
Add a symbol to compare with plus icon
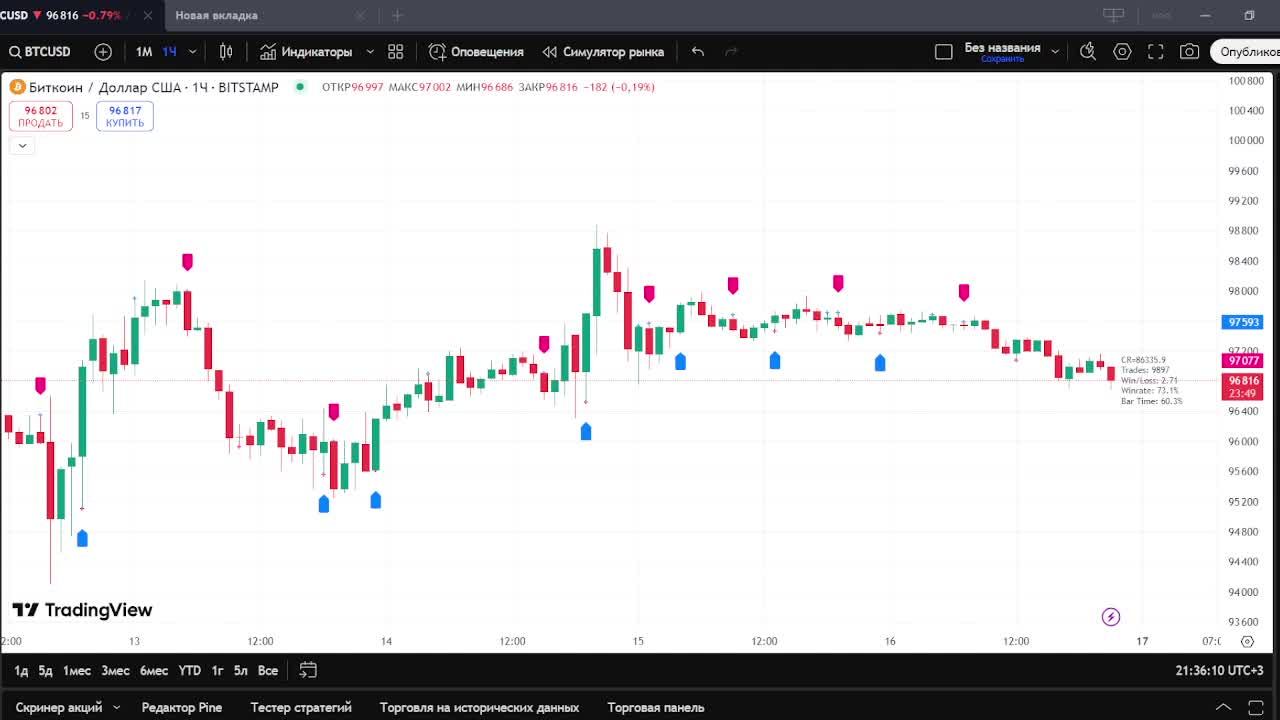[103, 52]
